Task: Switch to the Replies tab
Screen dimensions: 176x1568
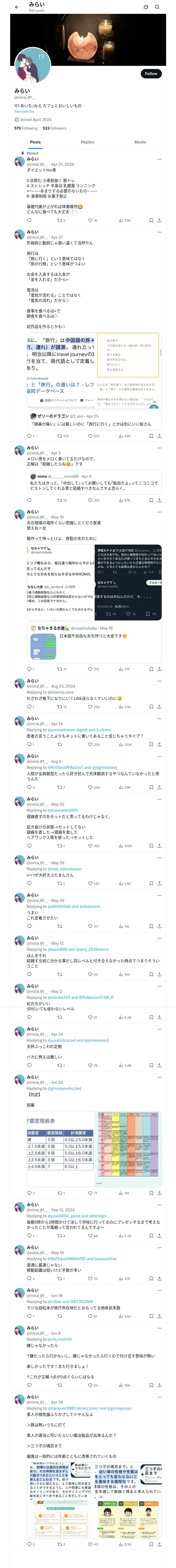Action: pos(87,142)
